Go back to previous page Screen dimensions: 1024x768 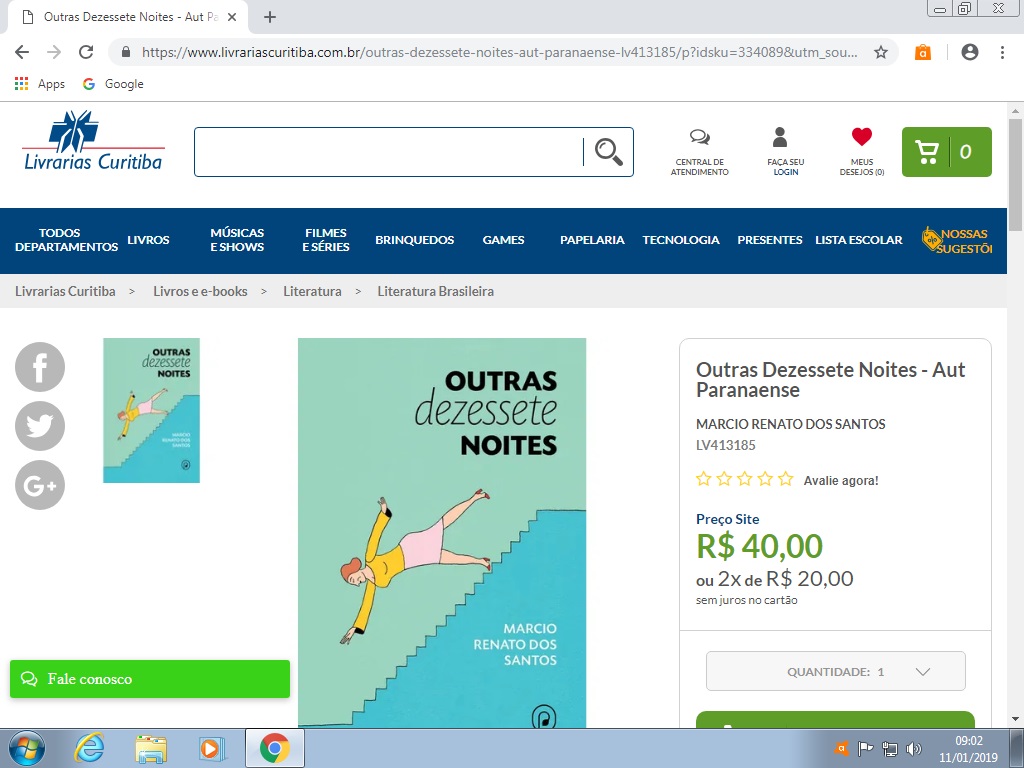(x=22, y=52)
